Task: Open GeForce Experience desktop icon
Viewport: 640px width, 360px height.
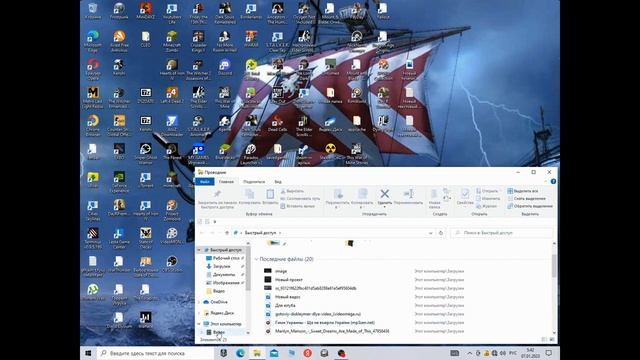Action: coord(119,182)
